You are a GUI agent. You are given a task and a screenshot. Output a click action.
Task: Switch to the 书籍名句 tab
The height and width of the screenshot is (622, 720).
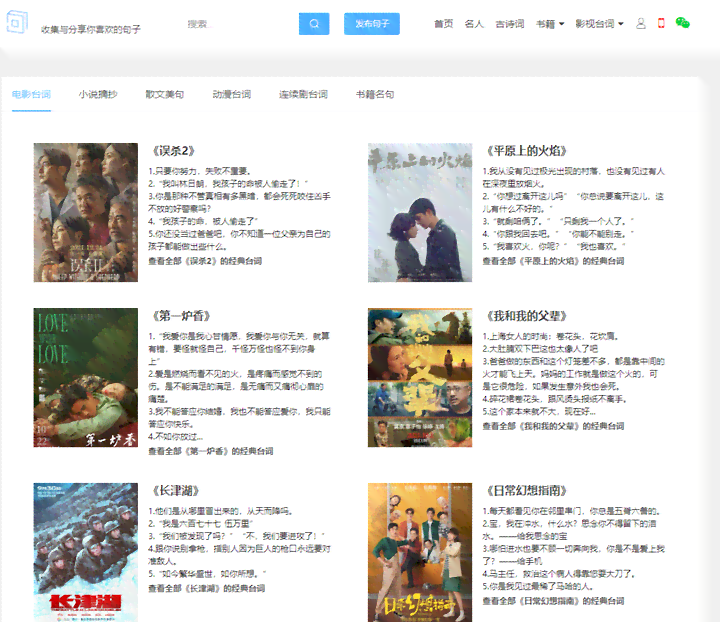click(x=375, y=95)
